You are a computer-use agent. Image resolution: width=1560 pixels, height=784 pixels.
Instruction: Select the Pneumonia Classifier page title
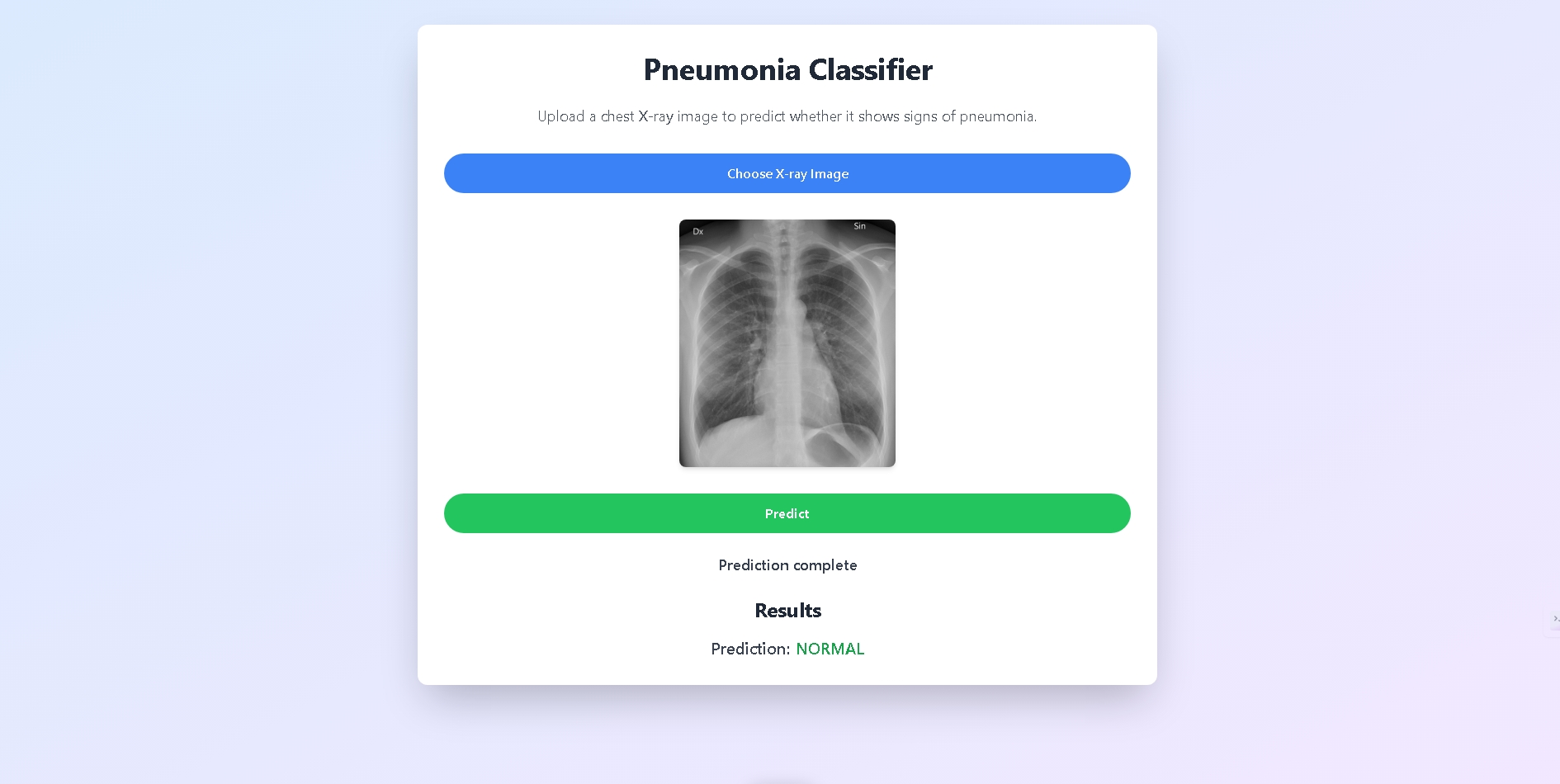[787, 70]
